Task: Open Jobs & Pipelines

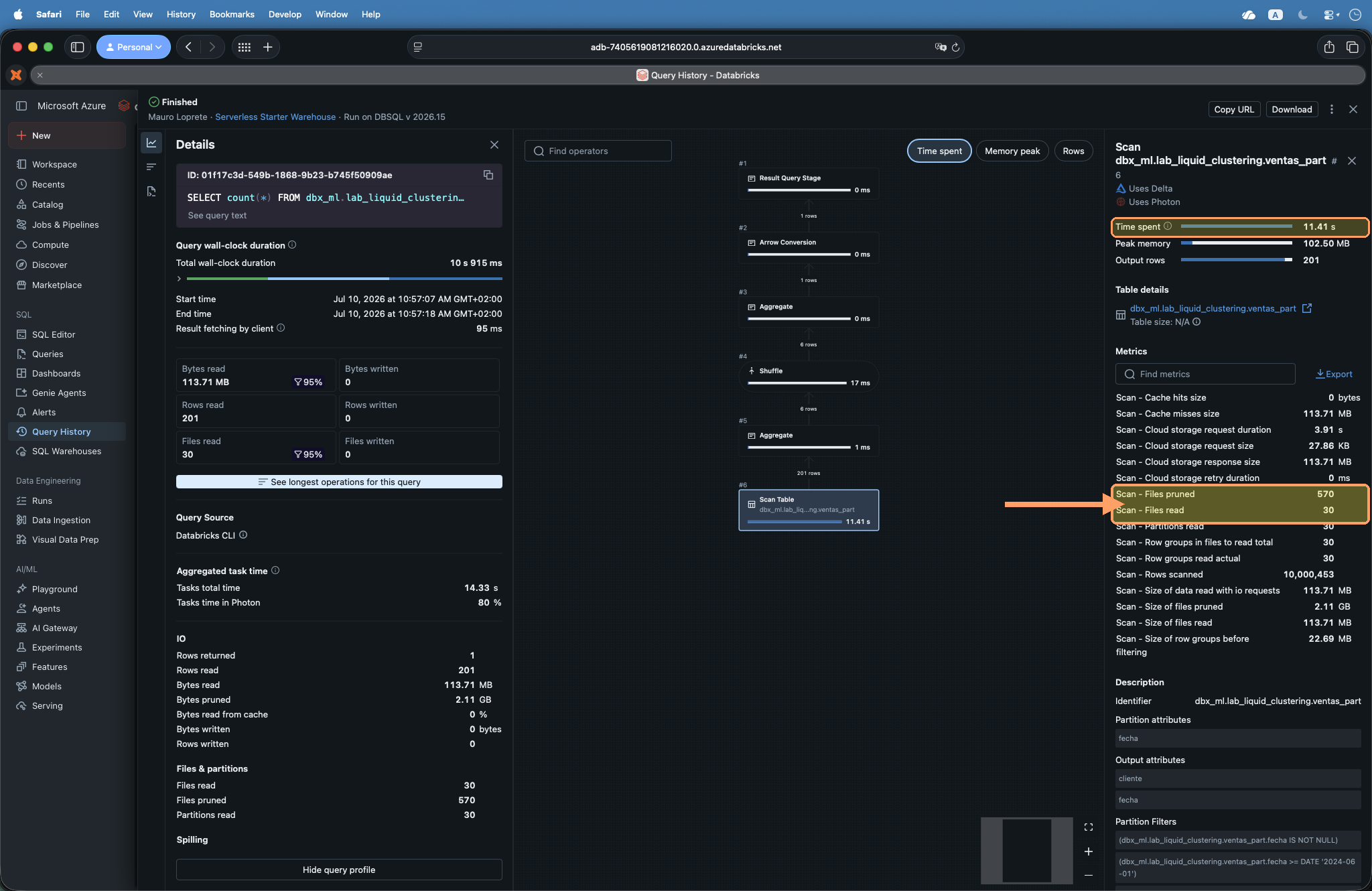Action: pos(65,224)
